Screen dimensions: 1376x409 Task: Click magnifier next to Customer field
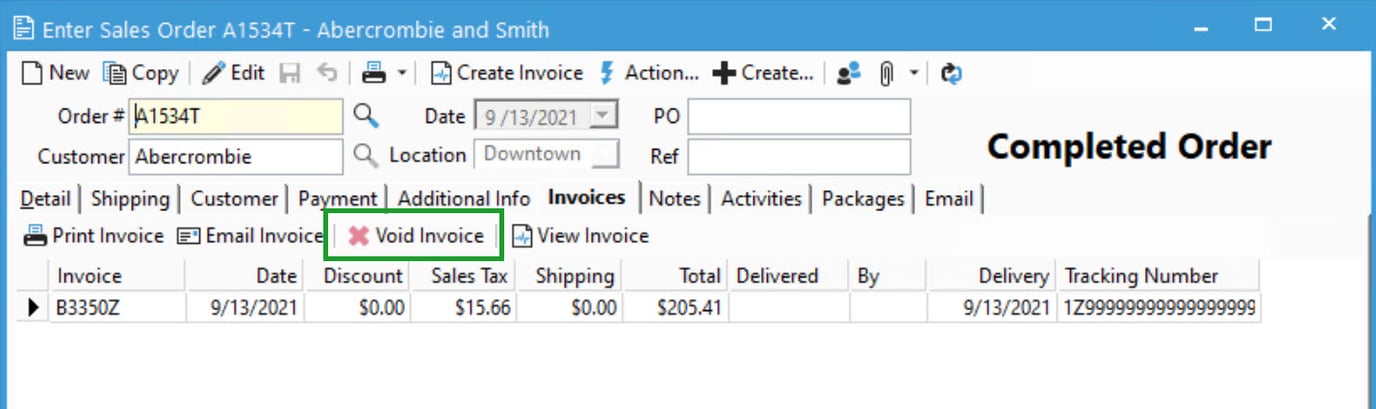click(367, 156)
